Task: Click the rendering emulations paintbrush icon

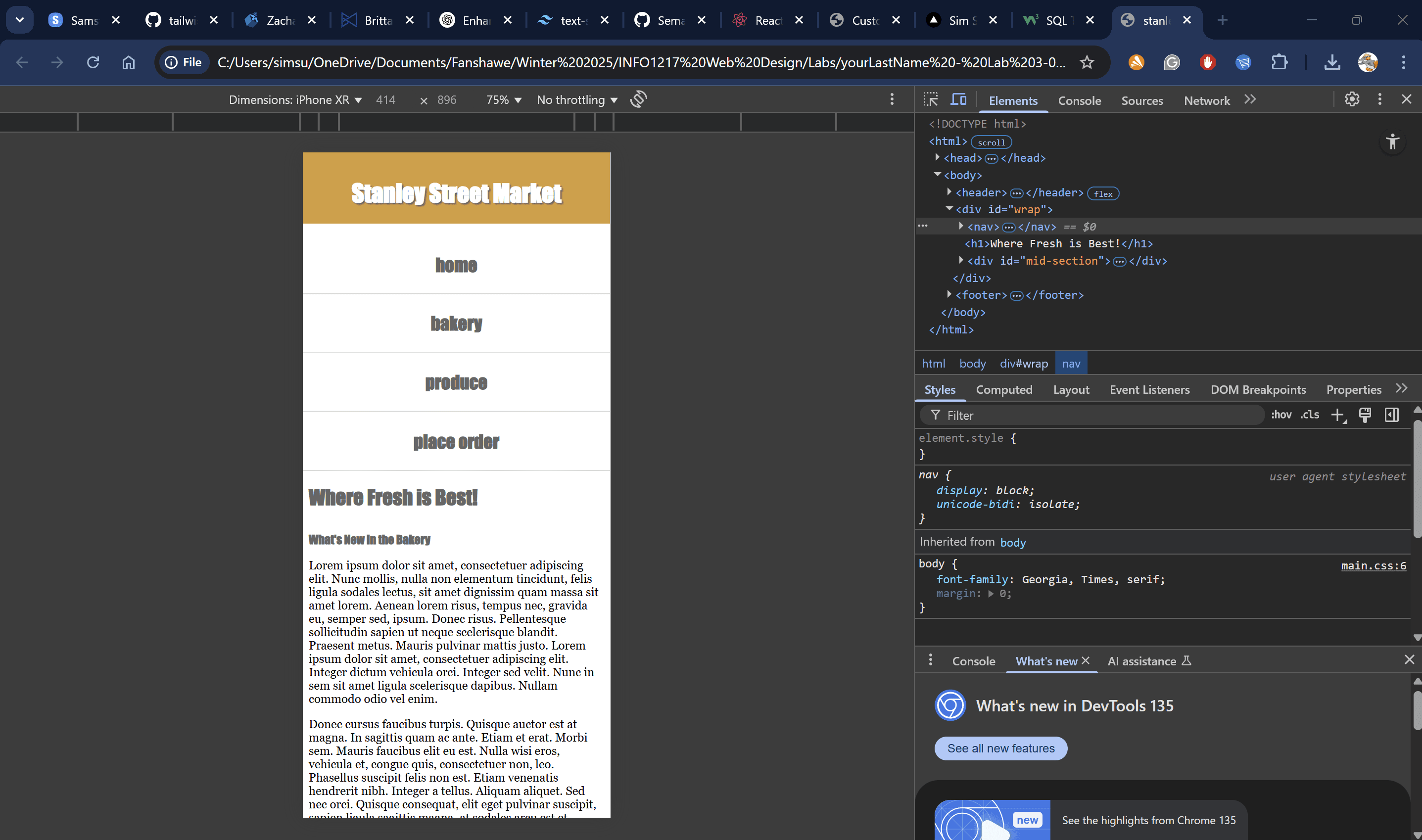Action: tap(1365, 415)
